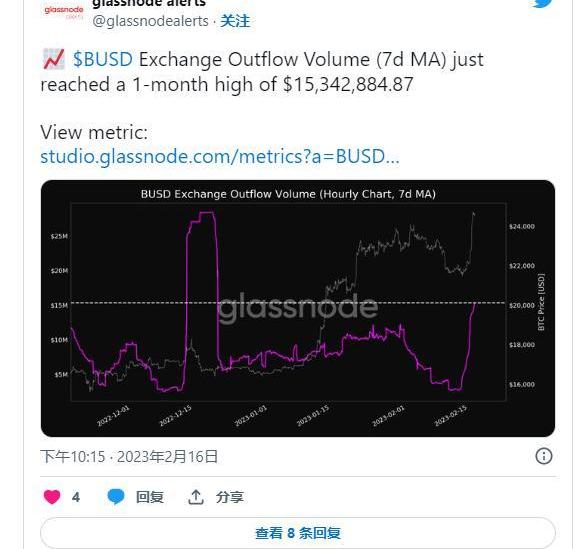Click the chart increasing emoji
The height and width of the screenshot is (549, 587).
pyautogui.click(x=54, y=60)
